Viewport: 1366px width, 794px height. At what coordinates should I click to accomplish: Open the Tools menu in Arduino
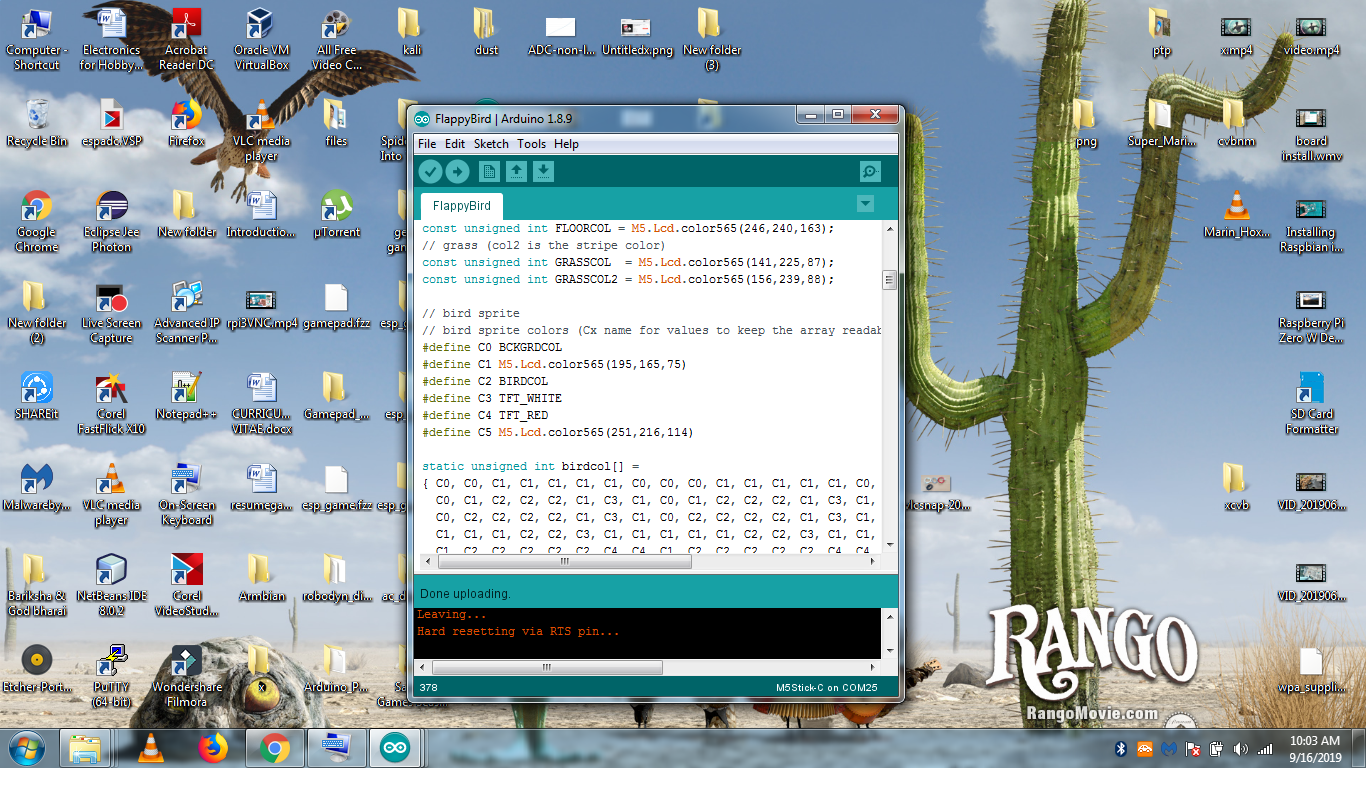pos(531,144)
